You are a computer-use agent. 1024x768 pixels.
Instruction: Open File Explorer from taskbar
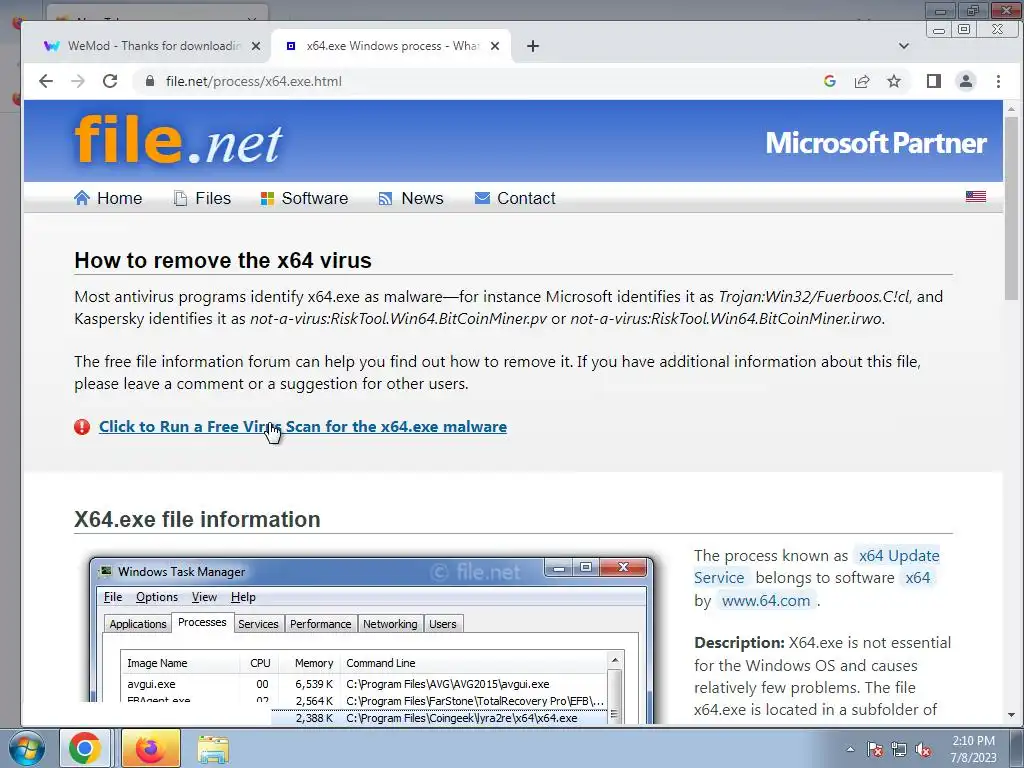pyautogui.click(x=213, y=749)
